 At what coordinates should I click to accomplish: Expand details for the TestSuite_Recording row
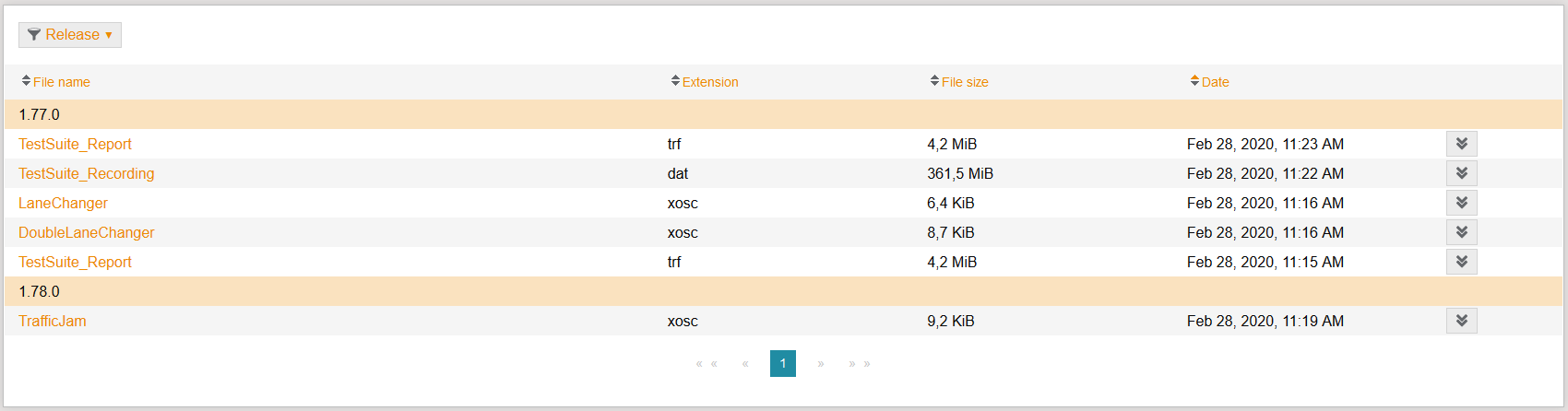[1462, 173]
